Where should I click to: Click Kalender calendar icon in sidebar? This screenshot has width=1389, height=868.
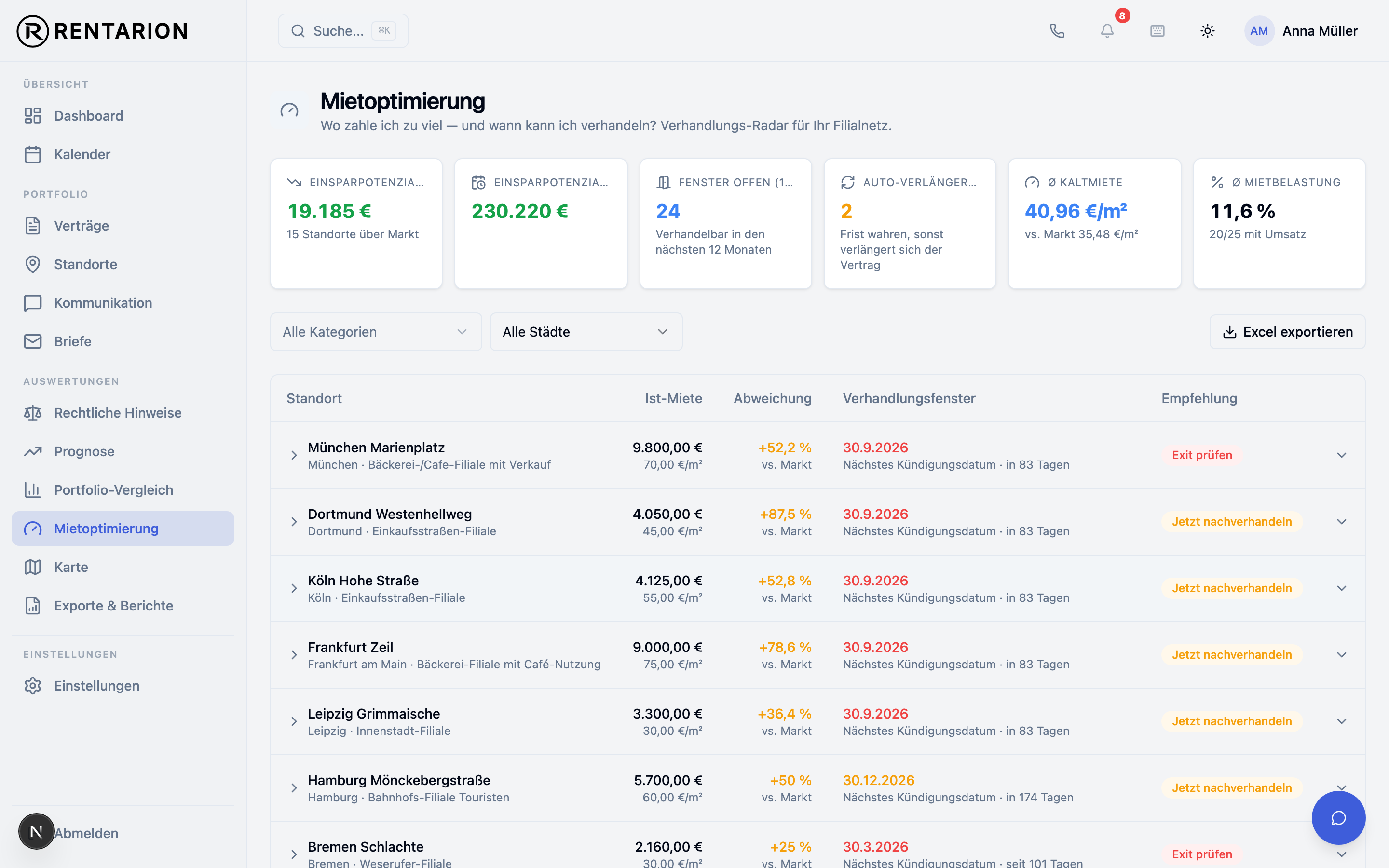(33, 154)
